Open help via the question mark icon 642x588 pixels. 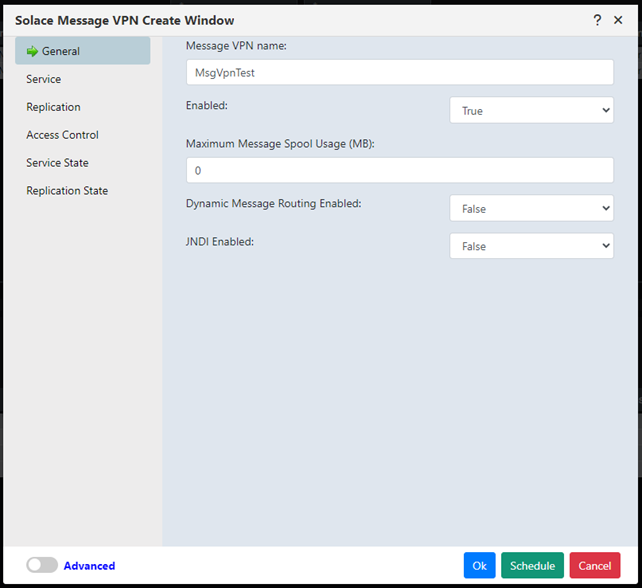[597, 20]
